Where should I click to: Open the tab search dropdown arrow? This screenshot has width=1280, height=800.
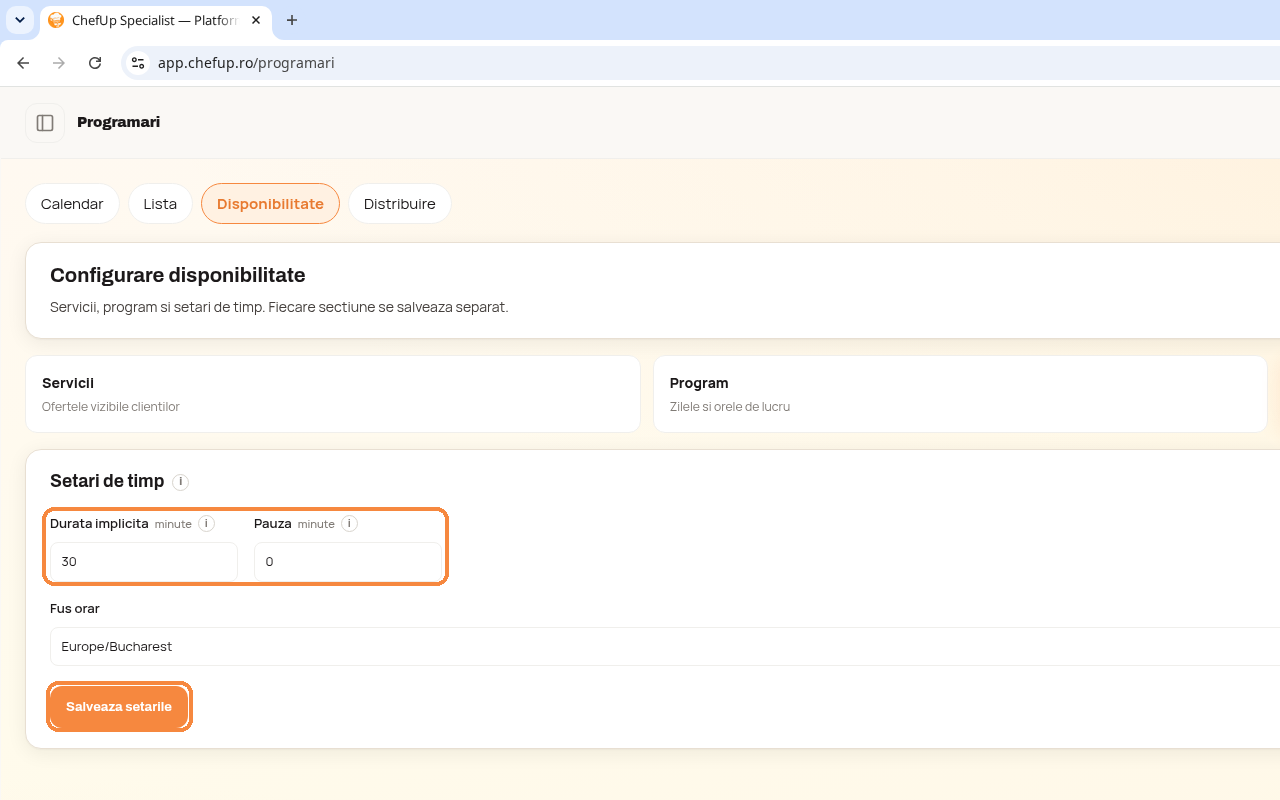(x=20, y=20)
